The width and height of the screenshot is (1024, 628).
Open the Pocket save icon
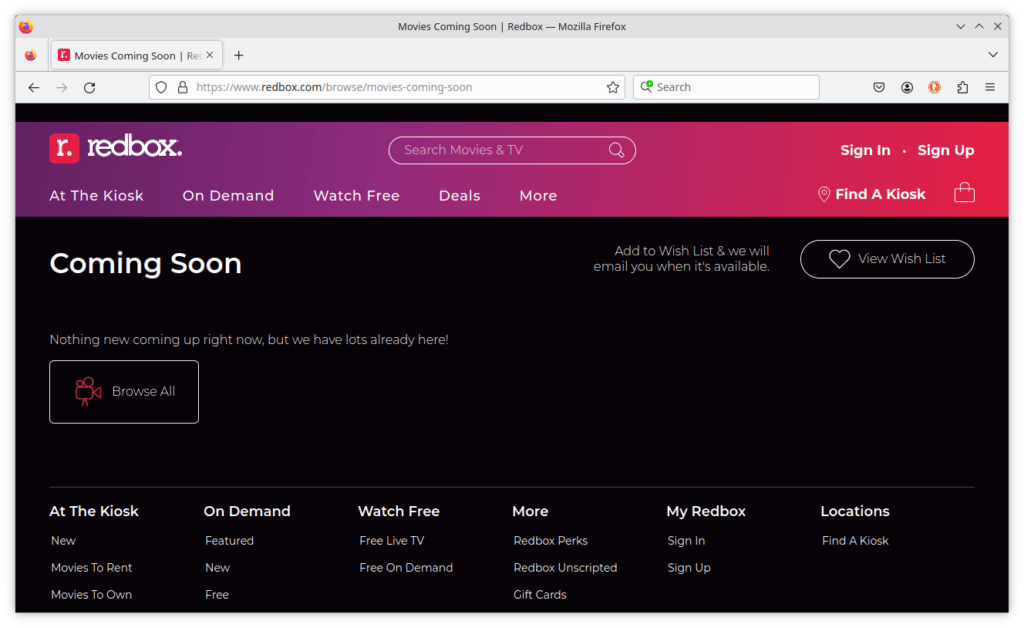pos(879,87)
